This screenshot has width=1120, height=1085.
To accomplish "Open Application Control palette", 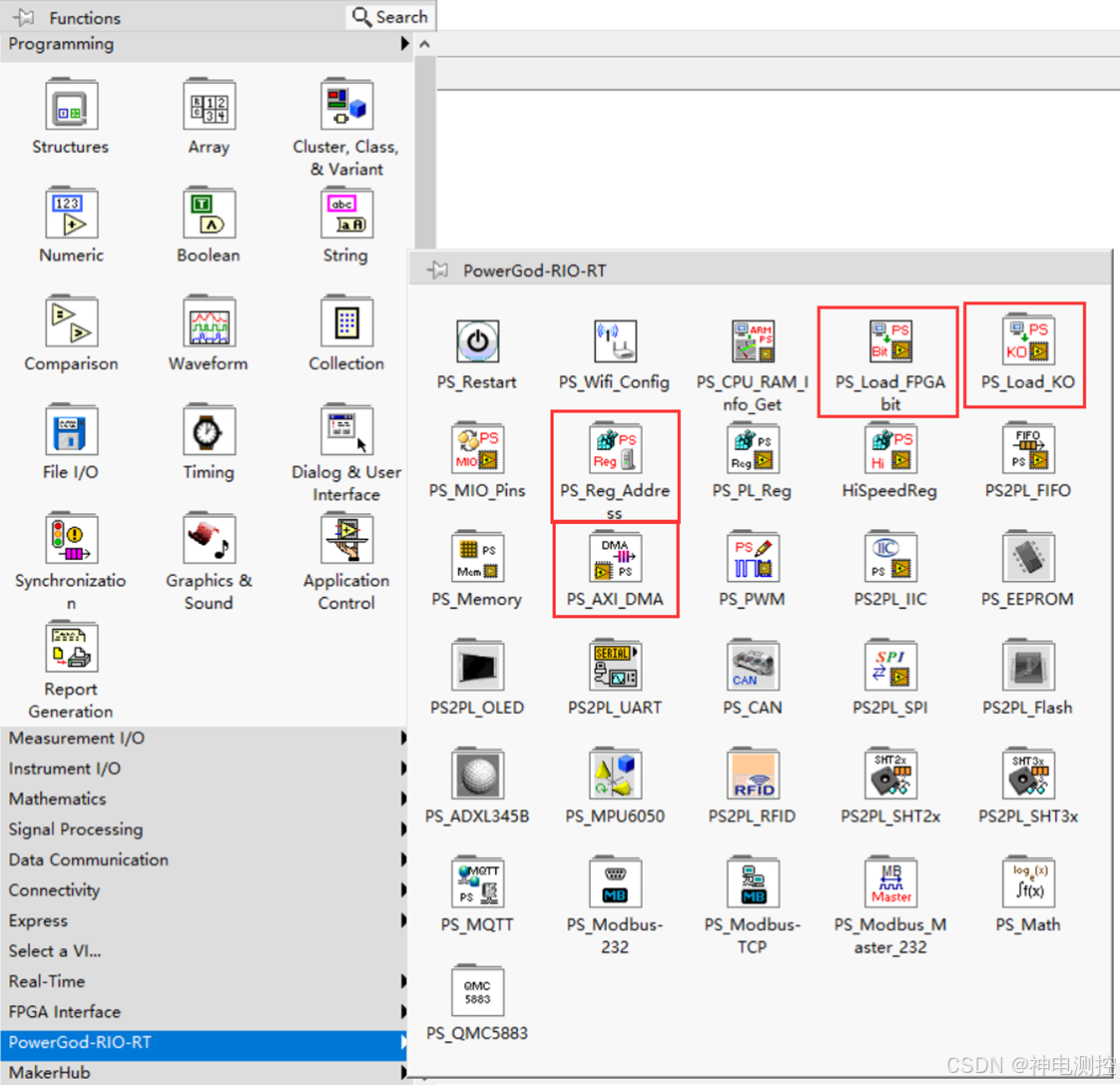I will (346, 540).
